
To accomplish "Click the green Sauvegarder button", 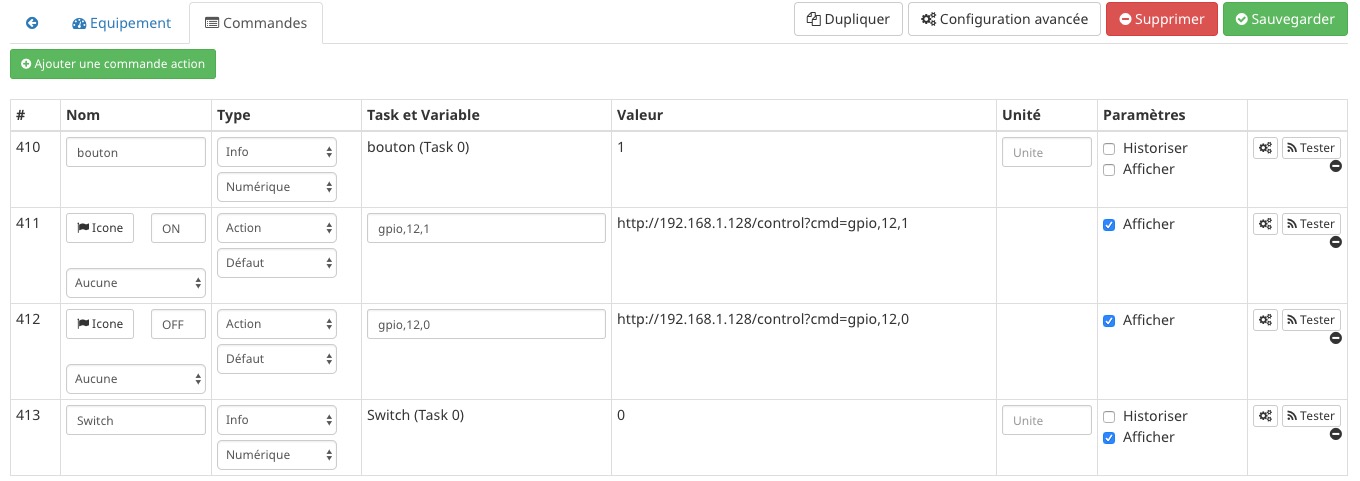I will tap(1285, 19).
